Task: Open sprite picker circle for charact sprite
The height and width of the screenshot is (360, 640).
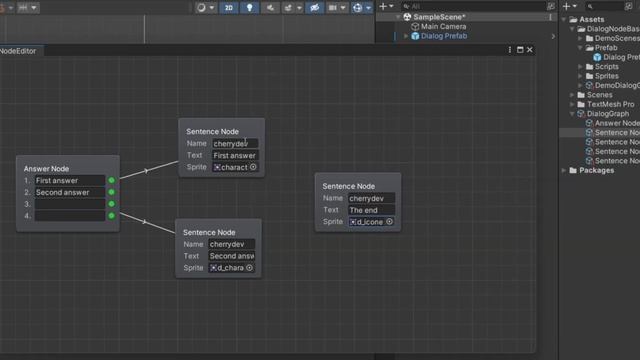Action: [x=253, y=167]
